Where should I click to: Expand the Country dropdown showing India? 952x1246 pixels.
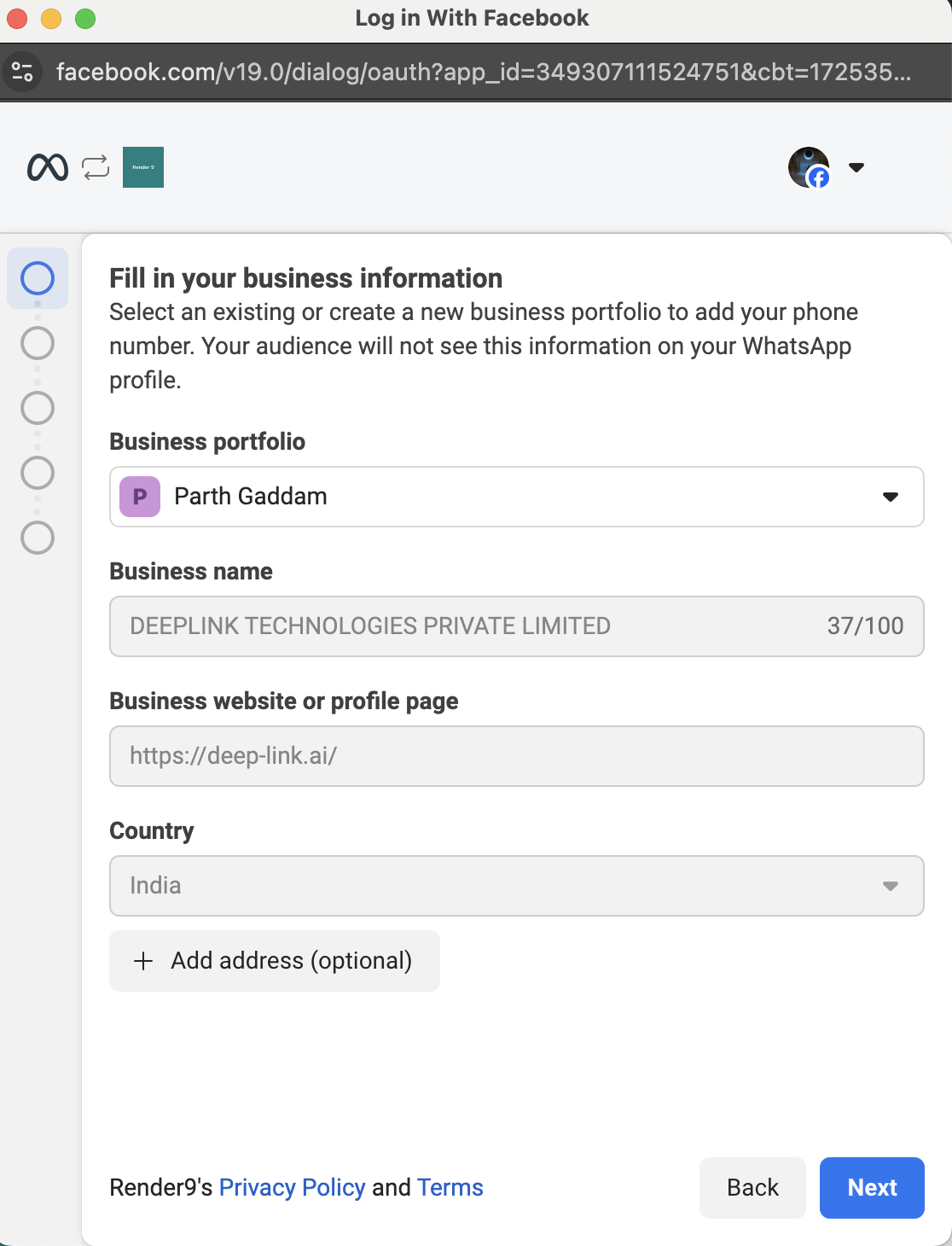(516, 886)
